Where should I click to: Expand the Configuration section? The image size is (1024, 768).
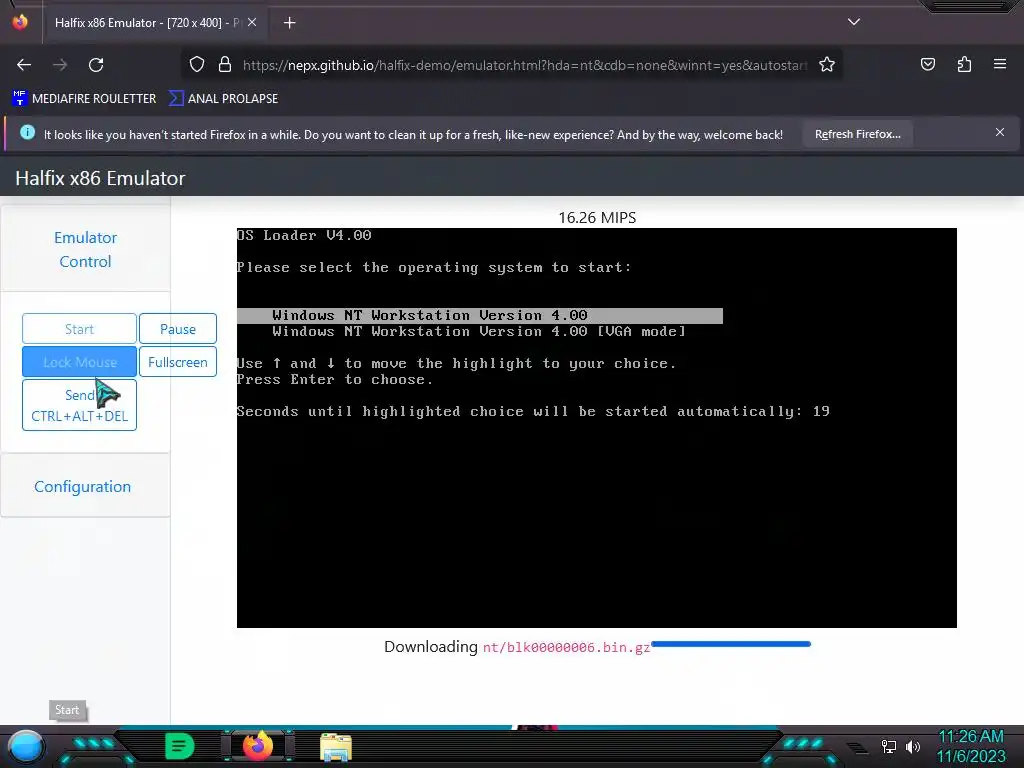[x=82, y=487]
